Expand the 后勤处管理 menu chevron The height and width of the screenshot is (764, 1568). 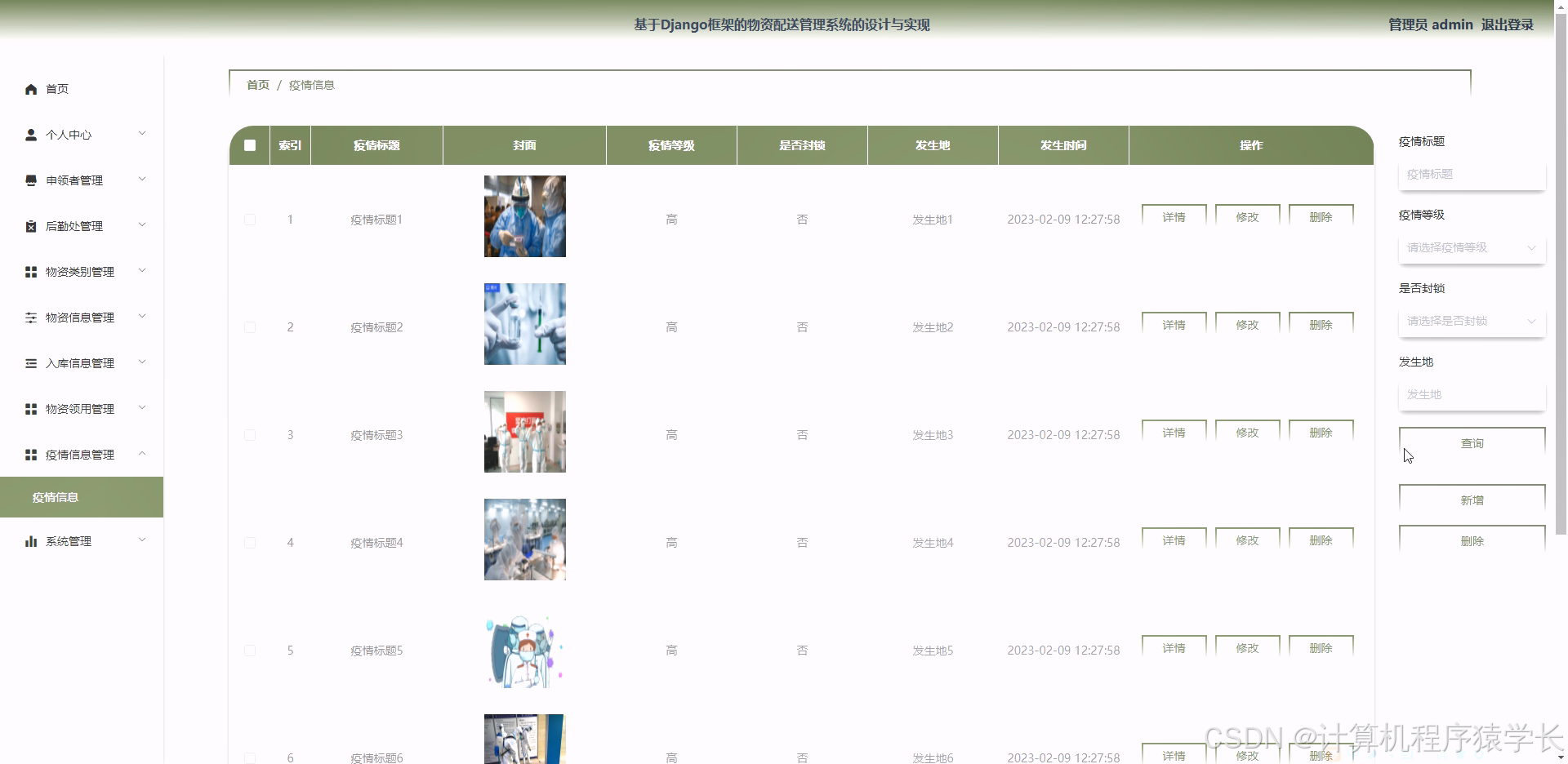point(142,225)
